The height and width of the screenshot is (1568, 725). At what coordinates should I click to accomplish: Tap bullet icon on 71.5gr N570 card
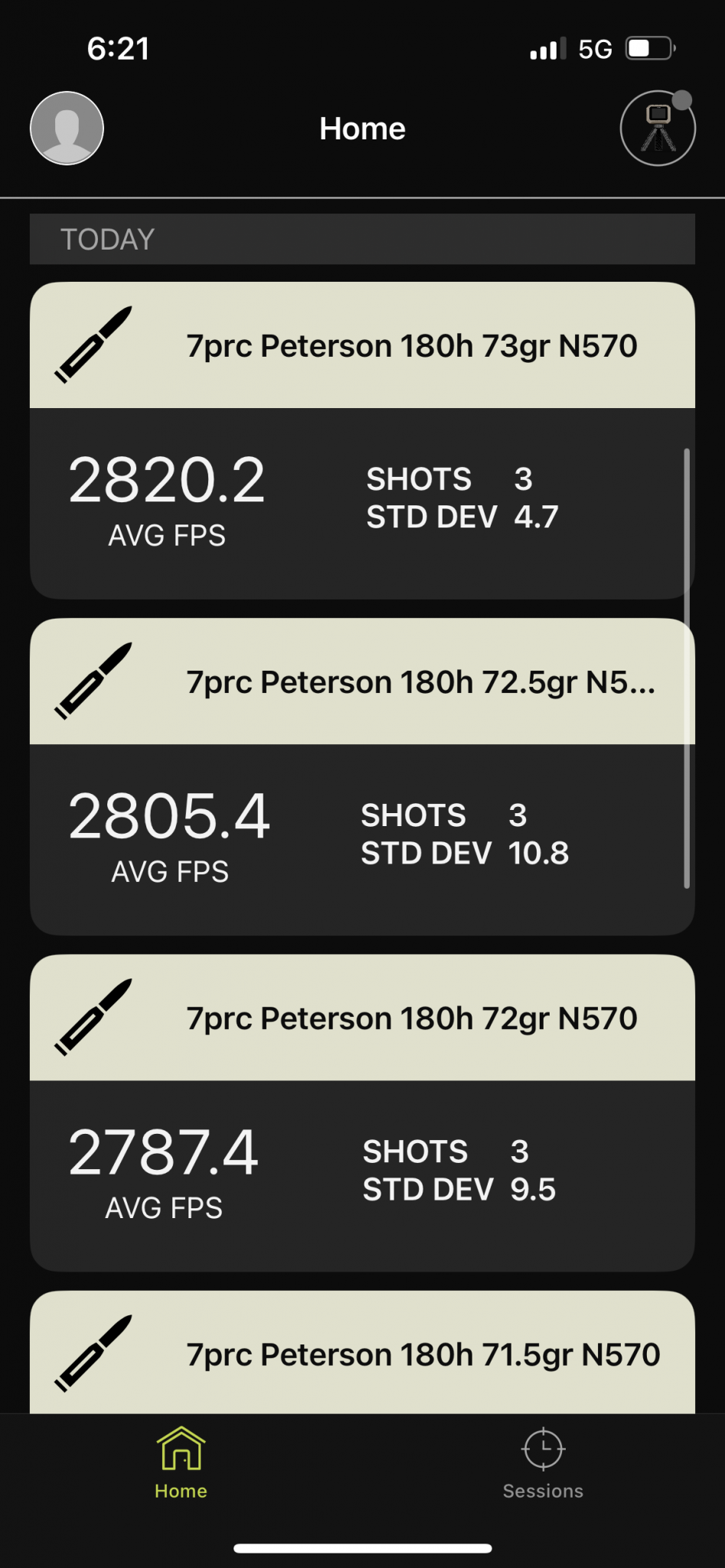click(93, 1353)
